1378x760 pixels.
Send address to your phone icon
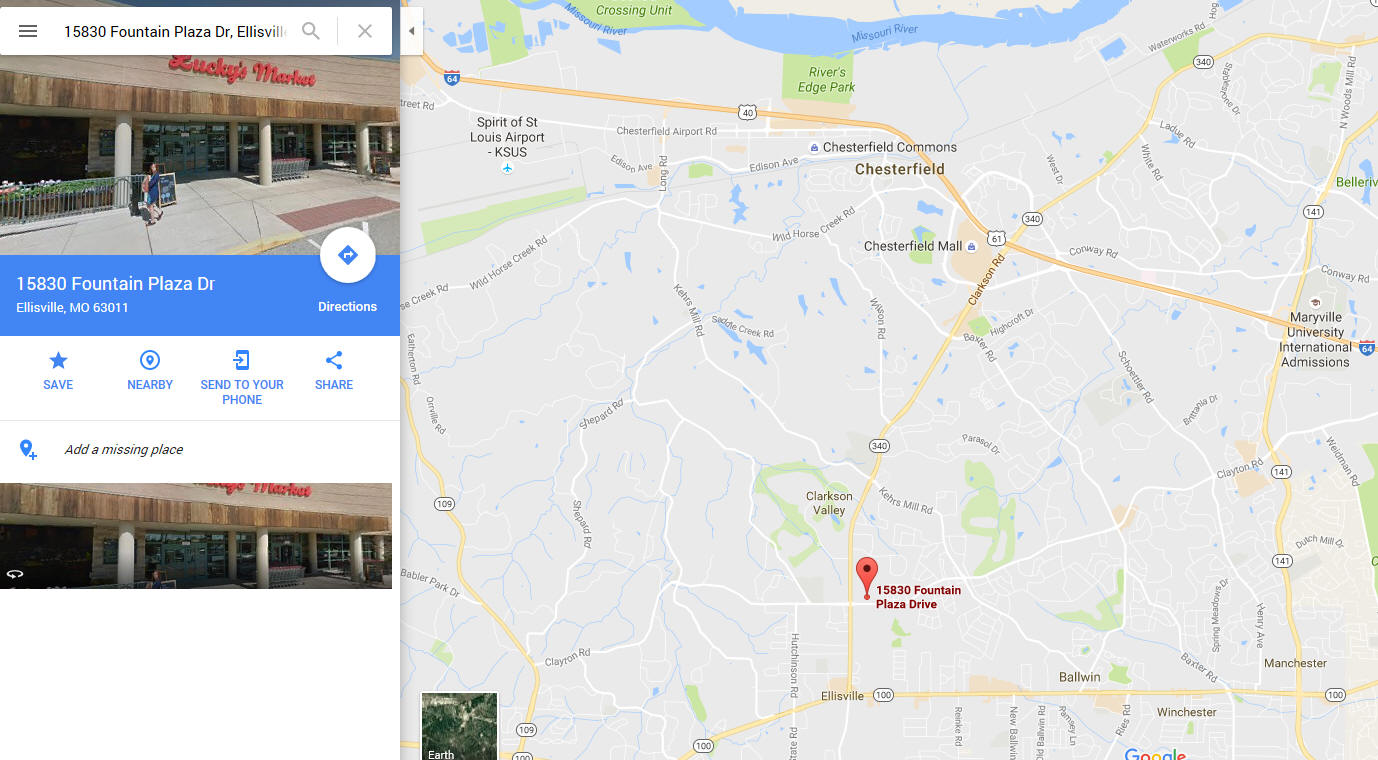click(242, 378)
